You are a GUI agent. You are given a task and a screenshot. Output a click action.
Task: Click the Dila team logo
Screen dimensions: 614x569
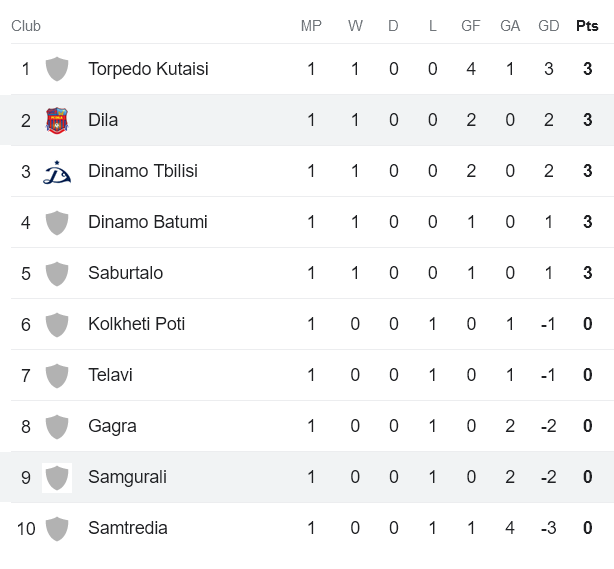(x=57, y=120)
